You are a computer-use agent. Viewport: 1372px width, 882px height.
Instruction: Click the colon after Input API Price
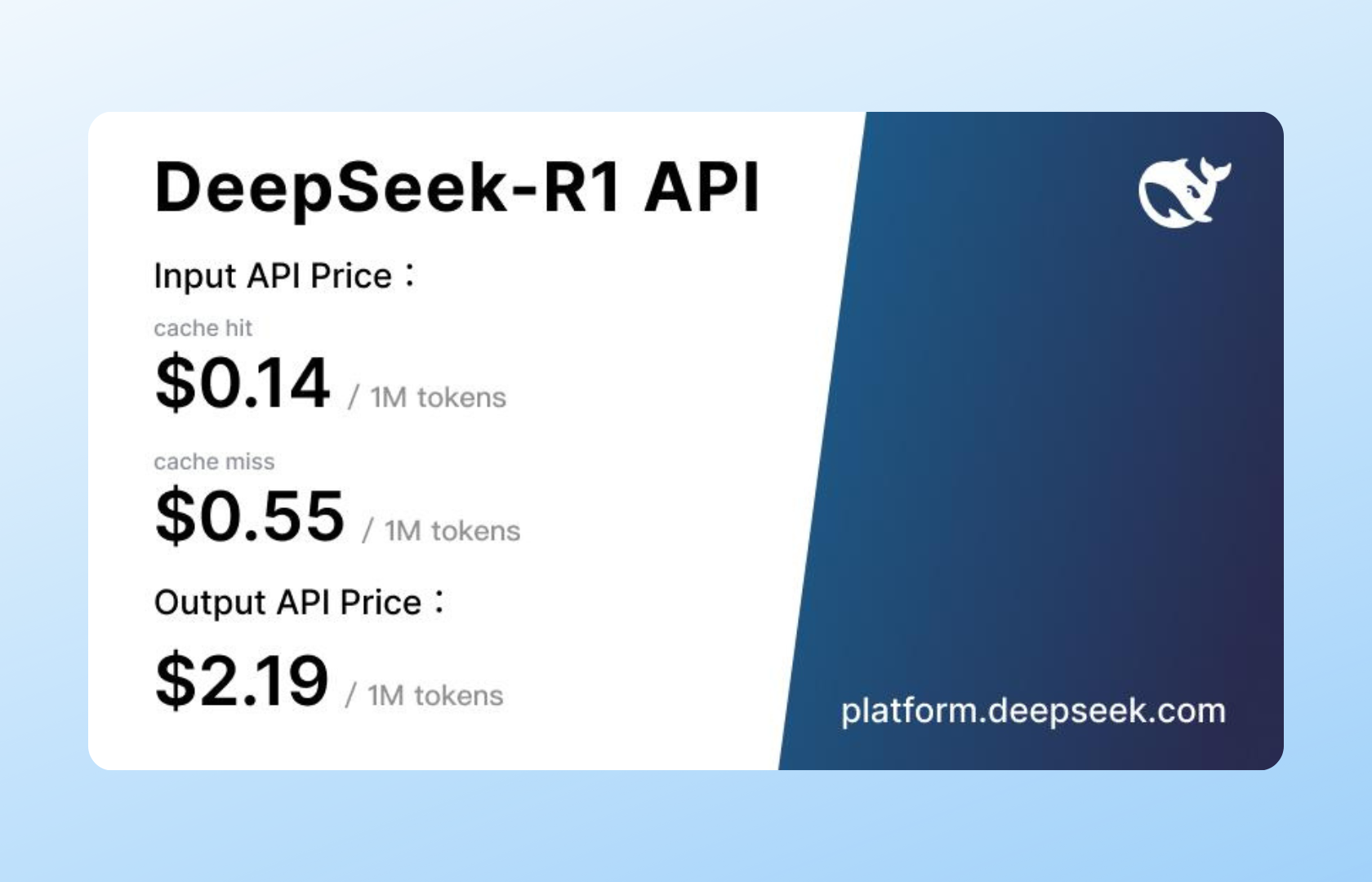(x=410, y=274)
